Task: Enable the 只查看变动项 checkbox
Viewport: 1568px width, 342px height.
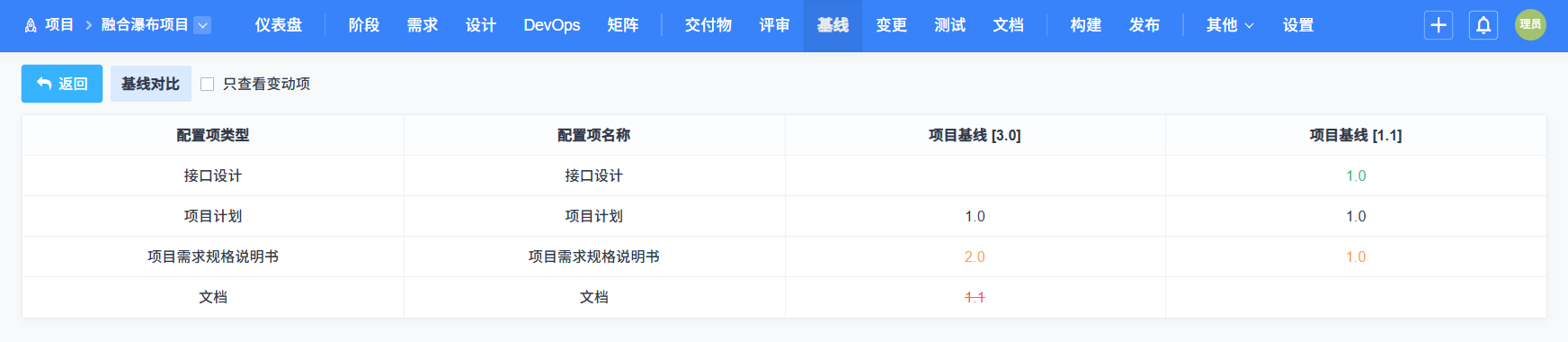Action: tap(208, 84)
